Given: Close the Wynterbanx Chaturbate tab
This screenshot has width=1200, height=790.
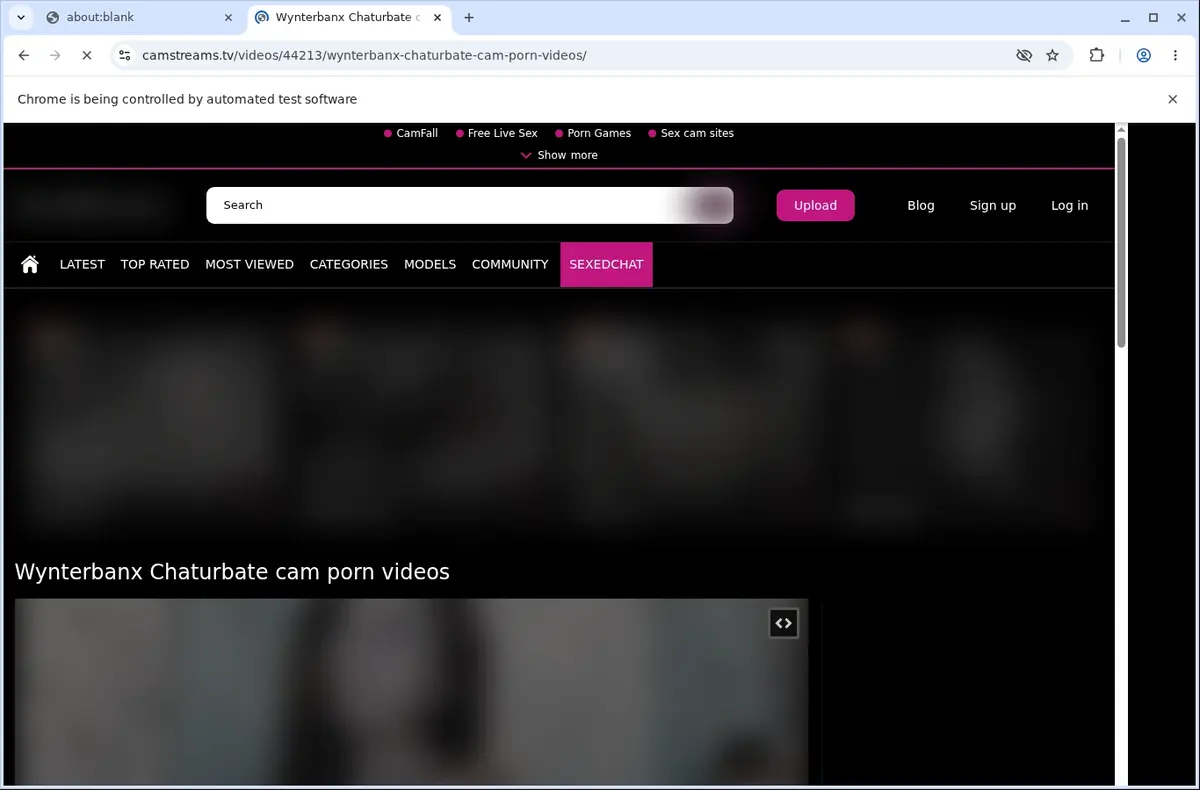Looking at the screenshot, I should click(x=437, y=17).
